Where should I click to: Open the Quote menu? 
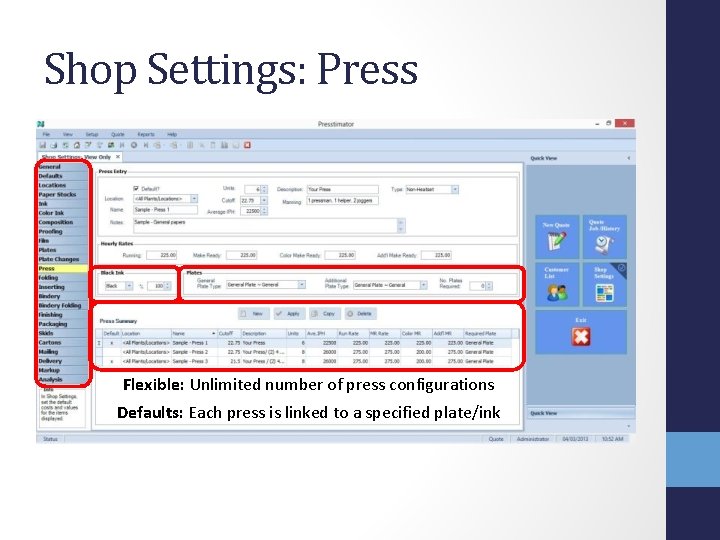coord(118,135)
